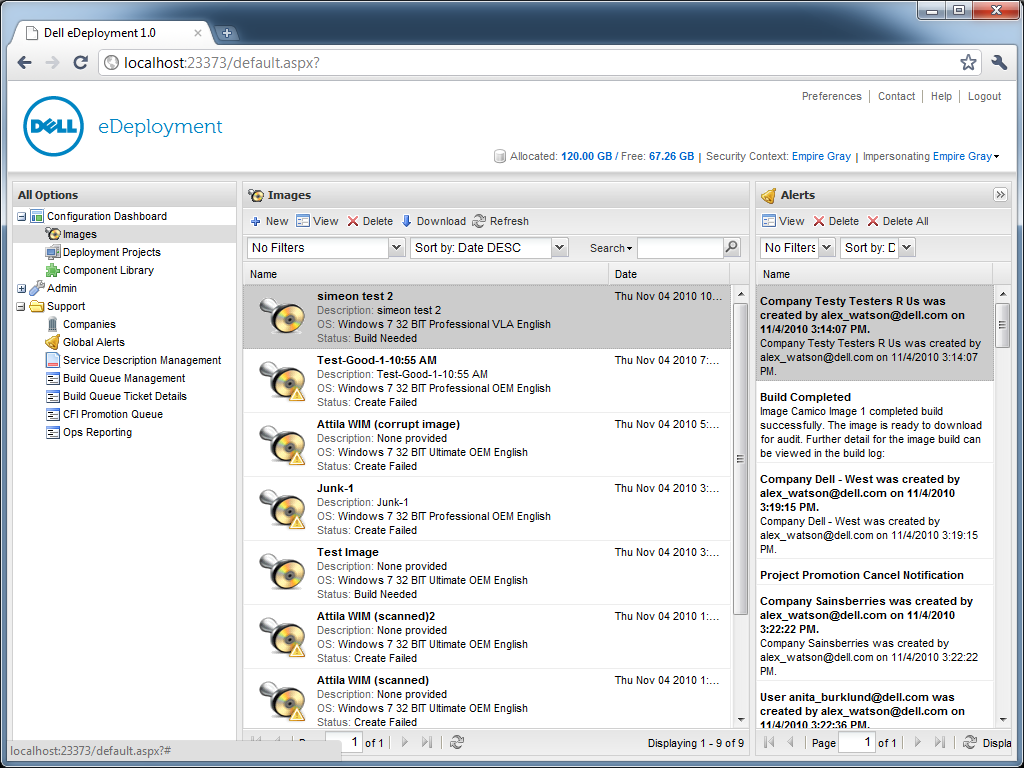Open the Alerts No Filters dropdown
1024x768 pixels.
coord(827,248)
